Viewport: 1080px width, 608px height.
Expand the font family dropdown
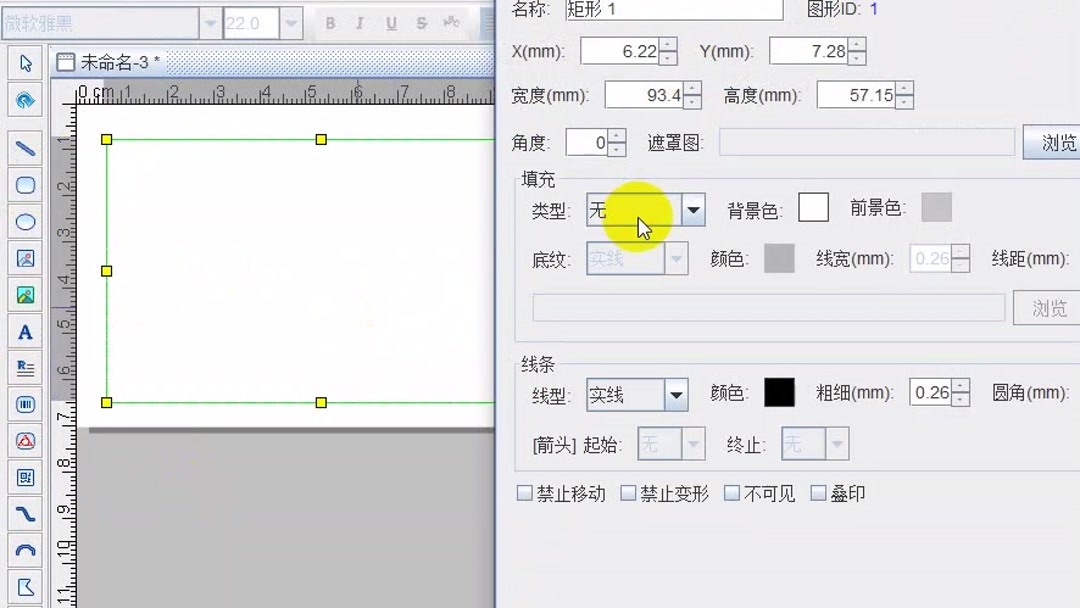tap(209, 22)
